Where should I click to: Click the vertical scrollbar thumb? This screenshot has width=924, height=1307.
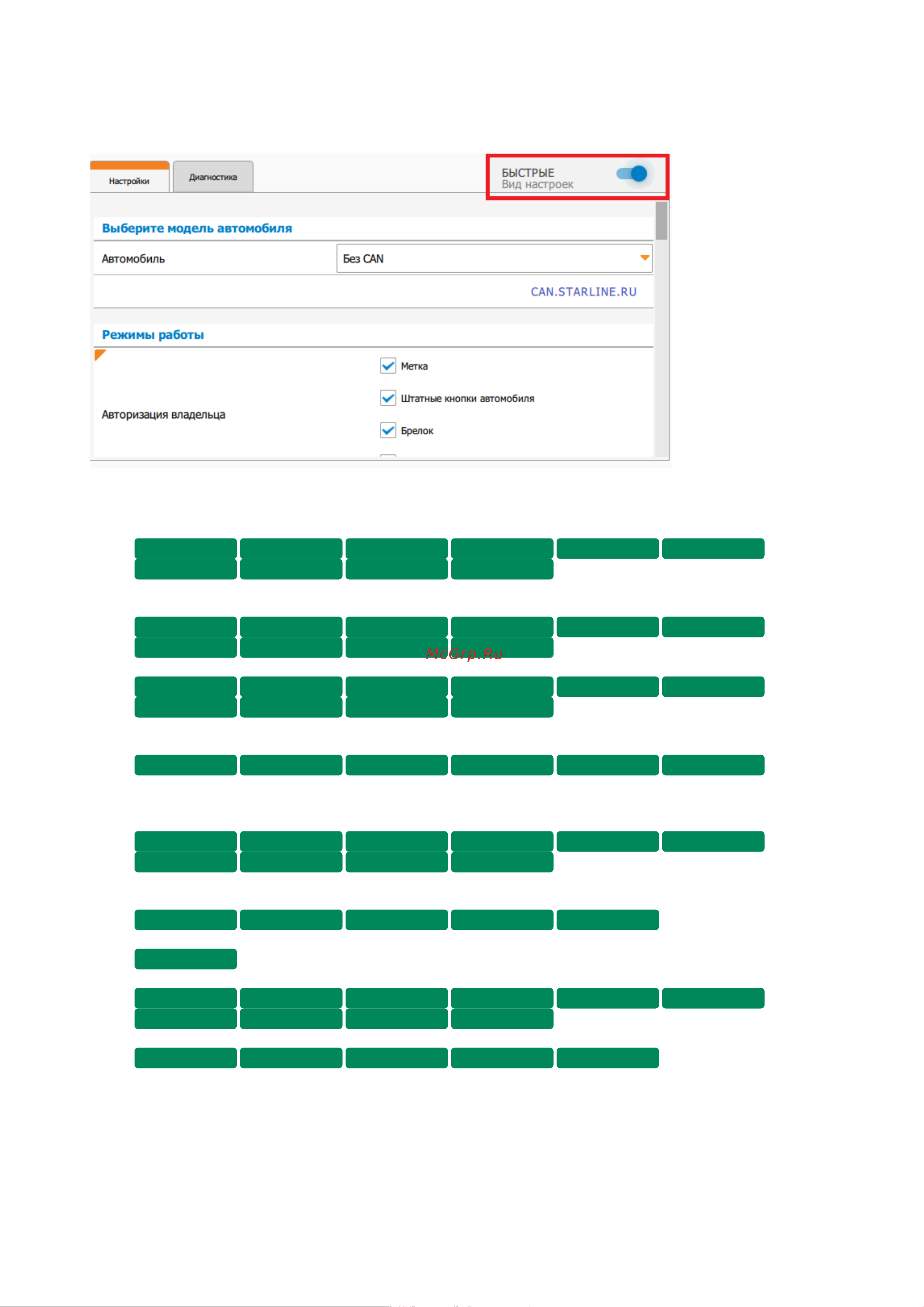[x=661, y=221]
